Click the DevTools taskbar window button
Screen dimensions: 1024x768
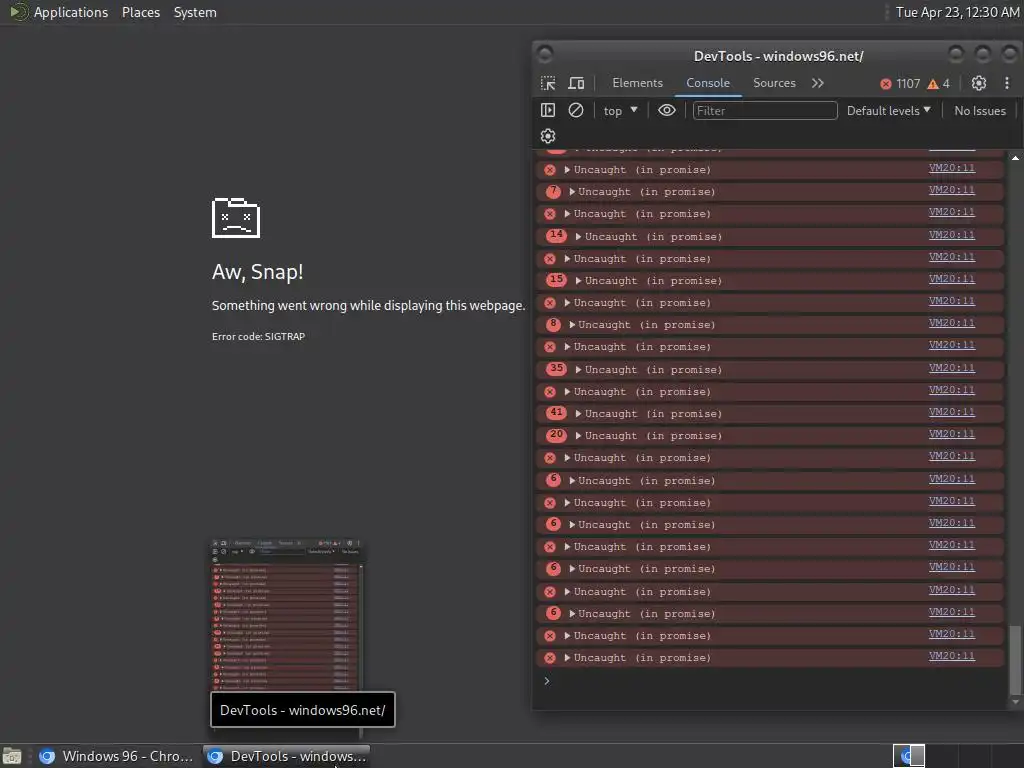pos(287,756)
